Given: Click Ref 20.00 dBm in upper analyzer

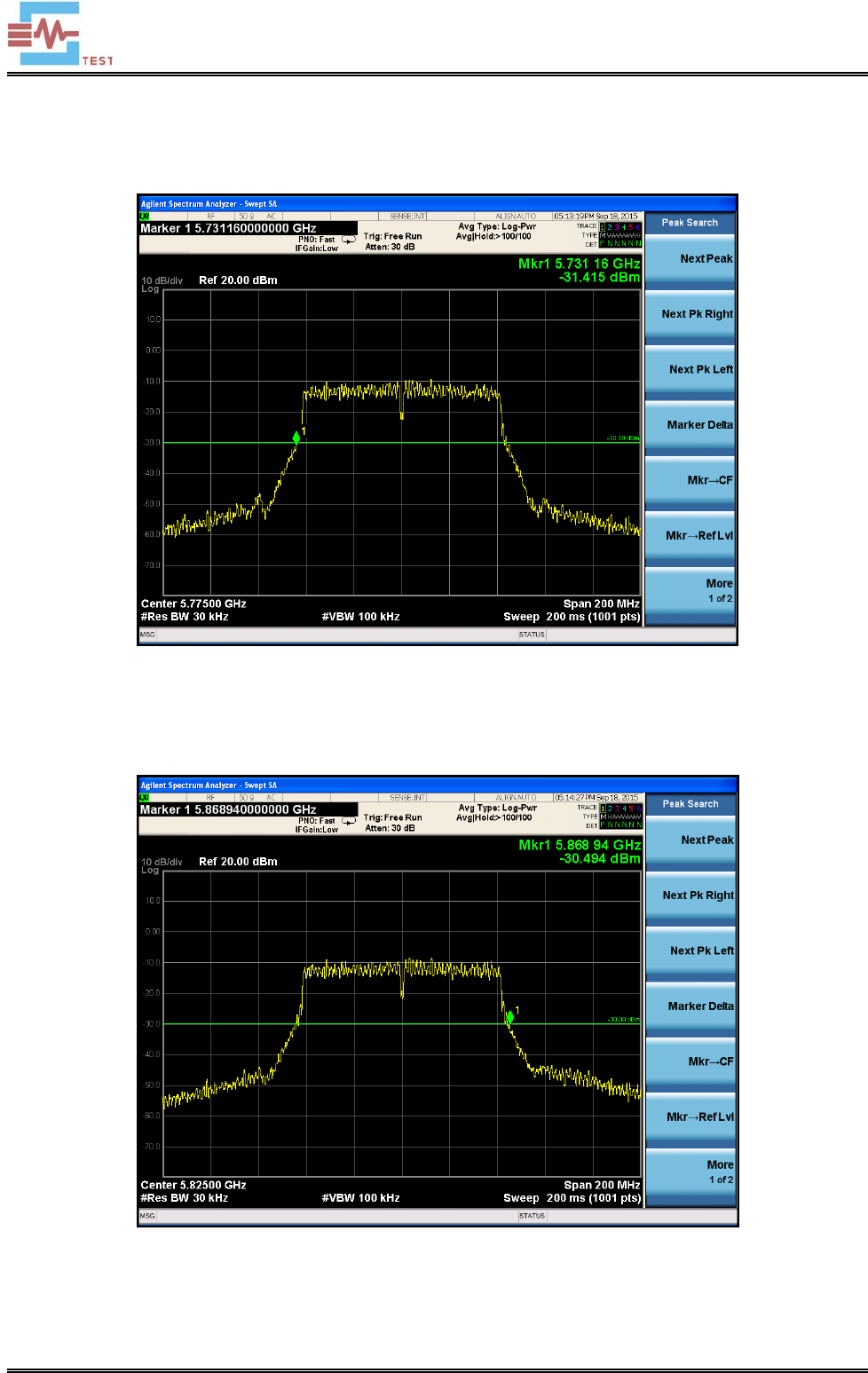Looking at the screenshot, I should 238,280.
